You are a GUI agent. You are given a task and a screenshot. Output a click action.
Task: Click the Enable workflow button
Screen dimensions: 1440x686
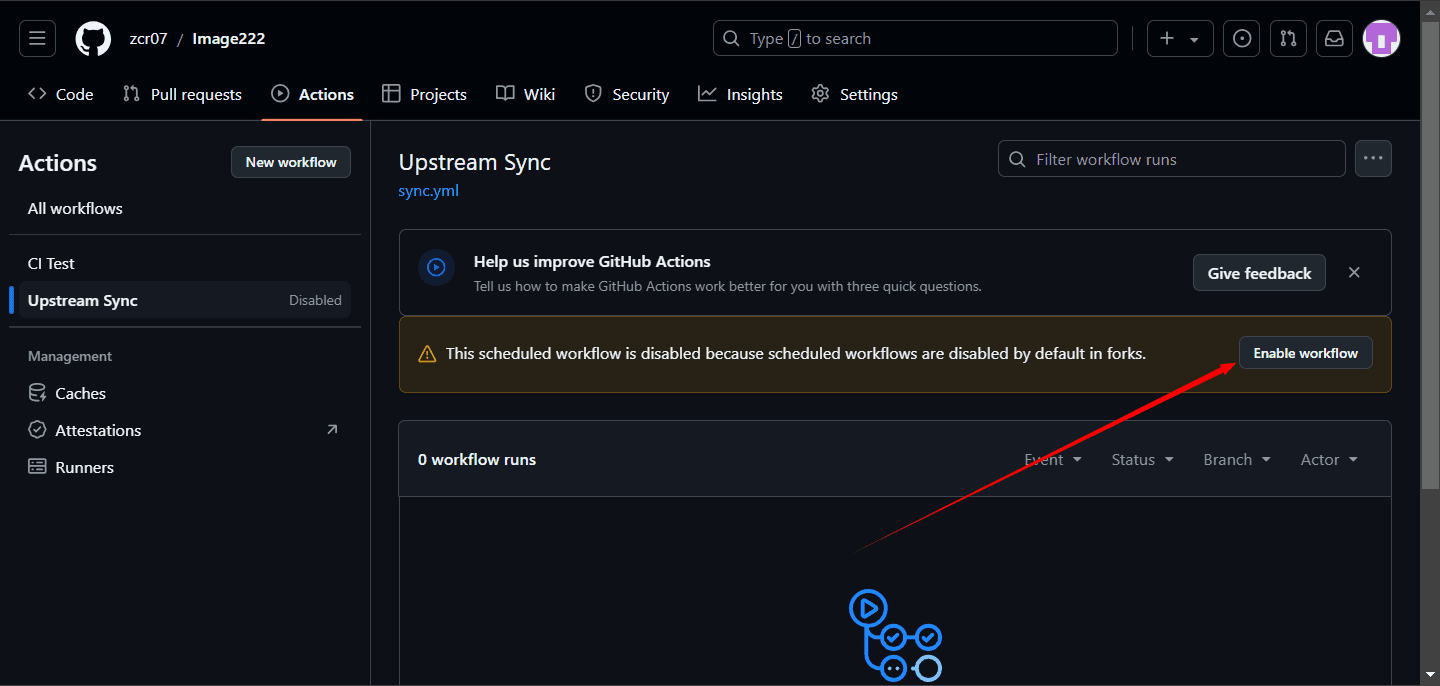[1305, 353]
